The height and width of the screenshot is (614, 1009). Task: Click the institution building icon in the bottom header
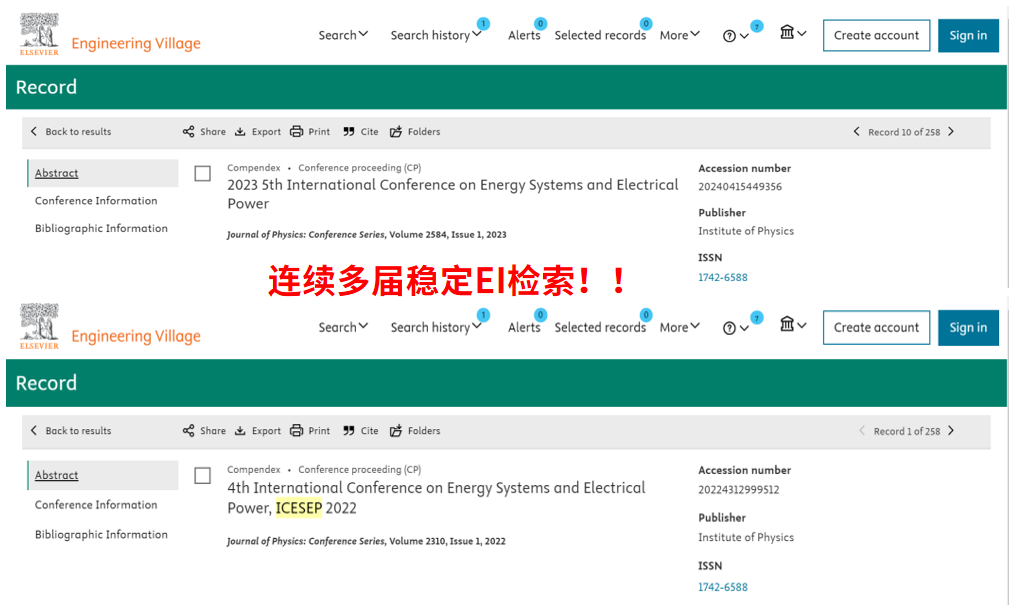click(787, 324)
